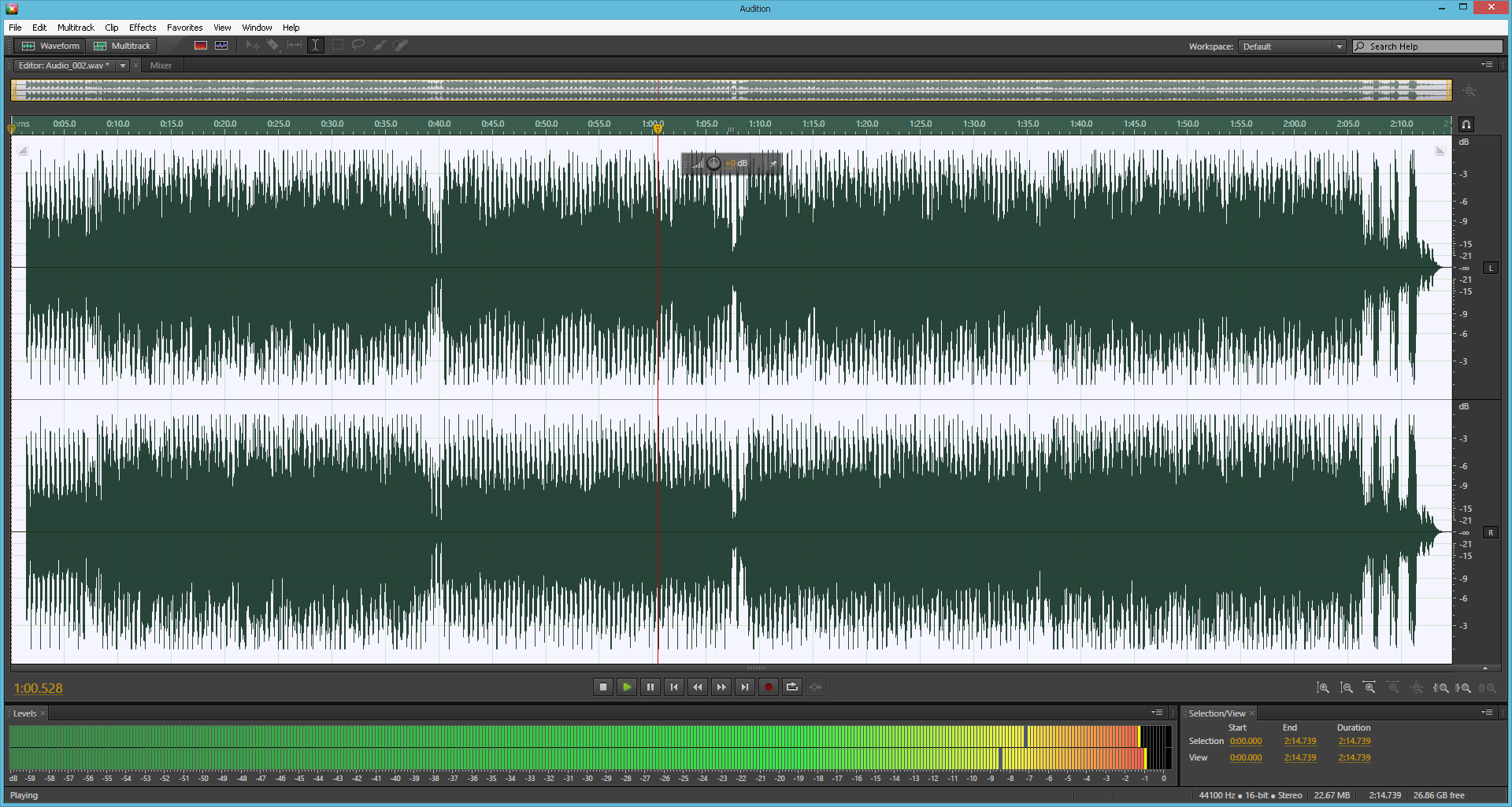Zoom out time icon
Viewport: 1512px width, 807px height.
coord(1393,688)
